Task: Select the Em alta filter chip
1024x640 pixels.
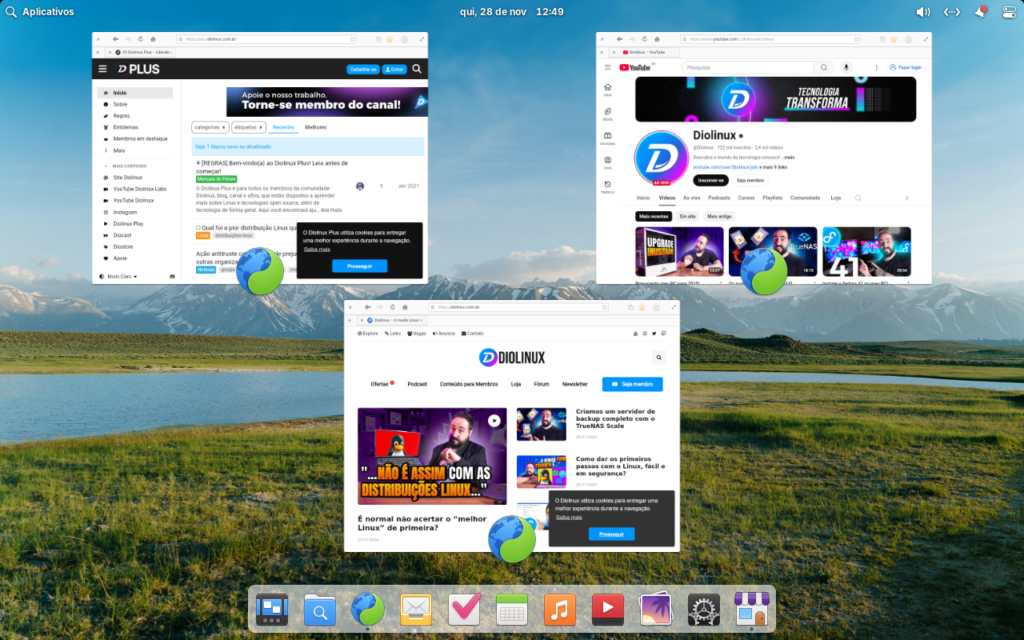Action: (x=688, y=216)
